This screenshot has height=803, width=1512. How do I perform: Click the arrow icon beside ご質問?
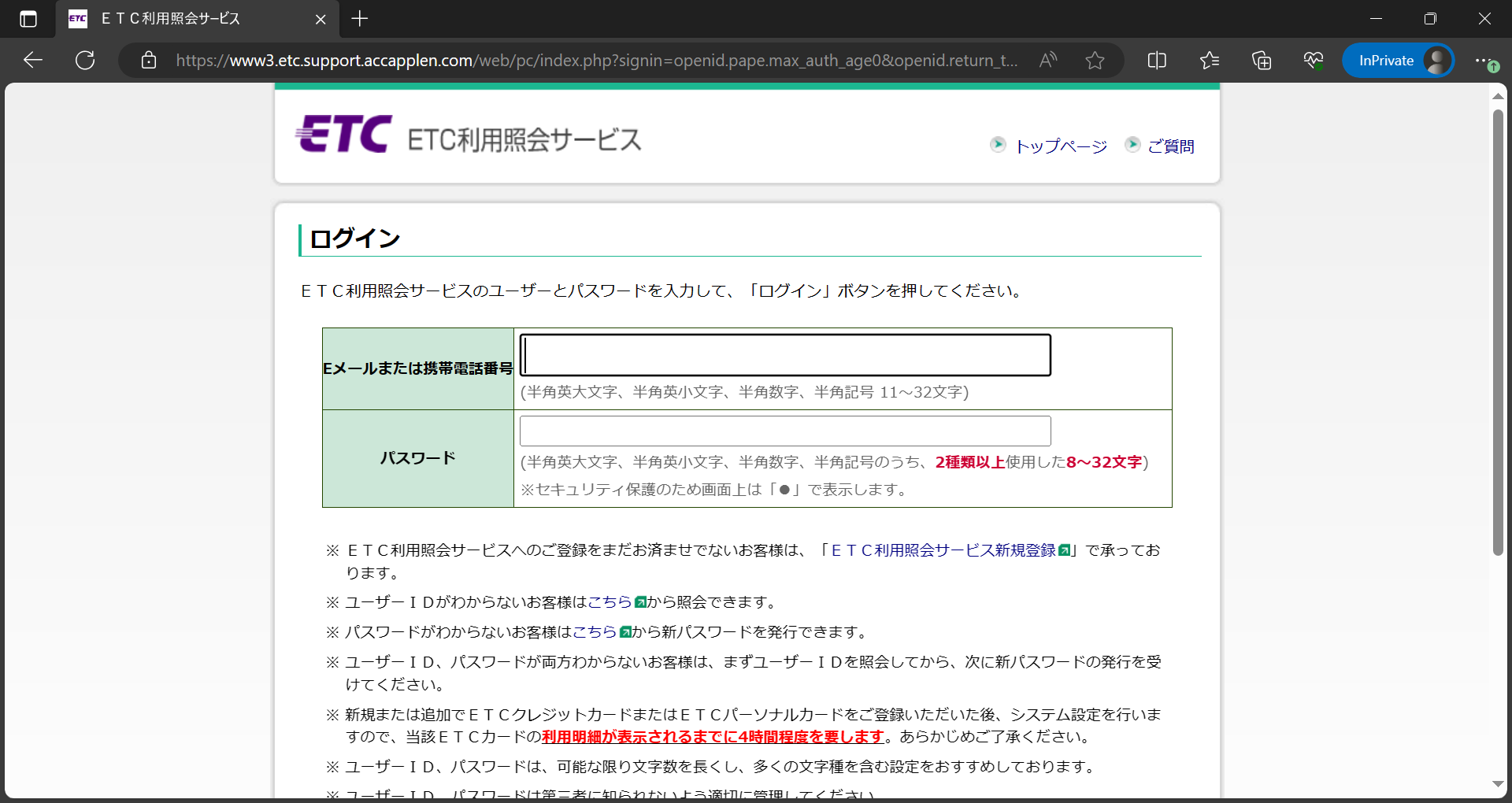pos(1132,144)
